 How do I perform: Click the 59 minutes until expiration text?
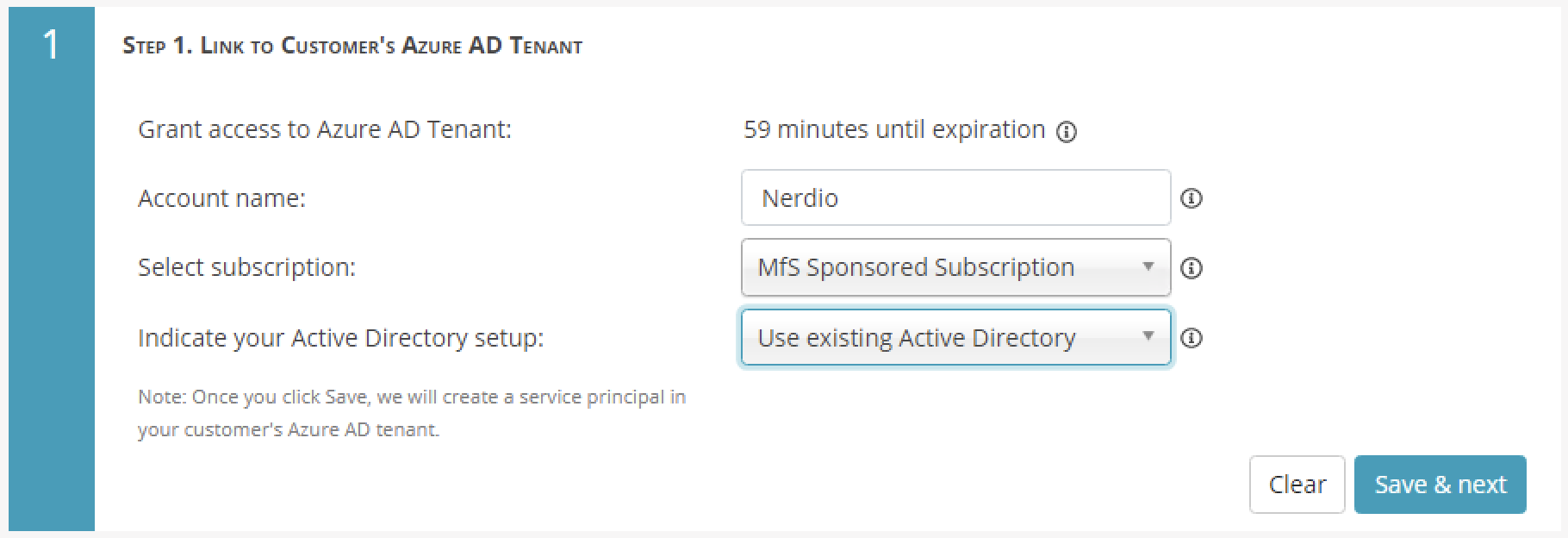click(894, 129)
